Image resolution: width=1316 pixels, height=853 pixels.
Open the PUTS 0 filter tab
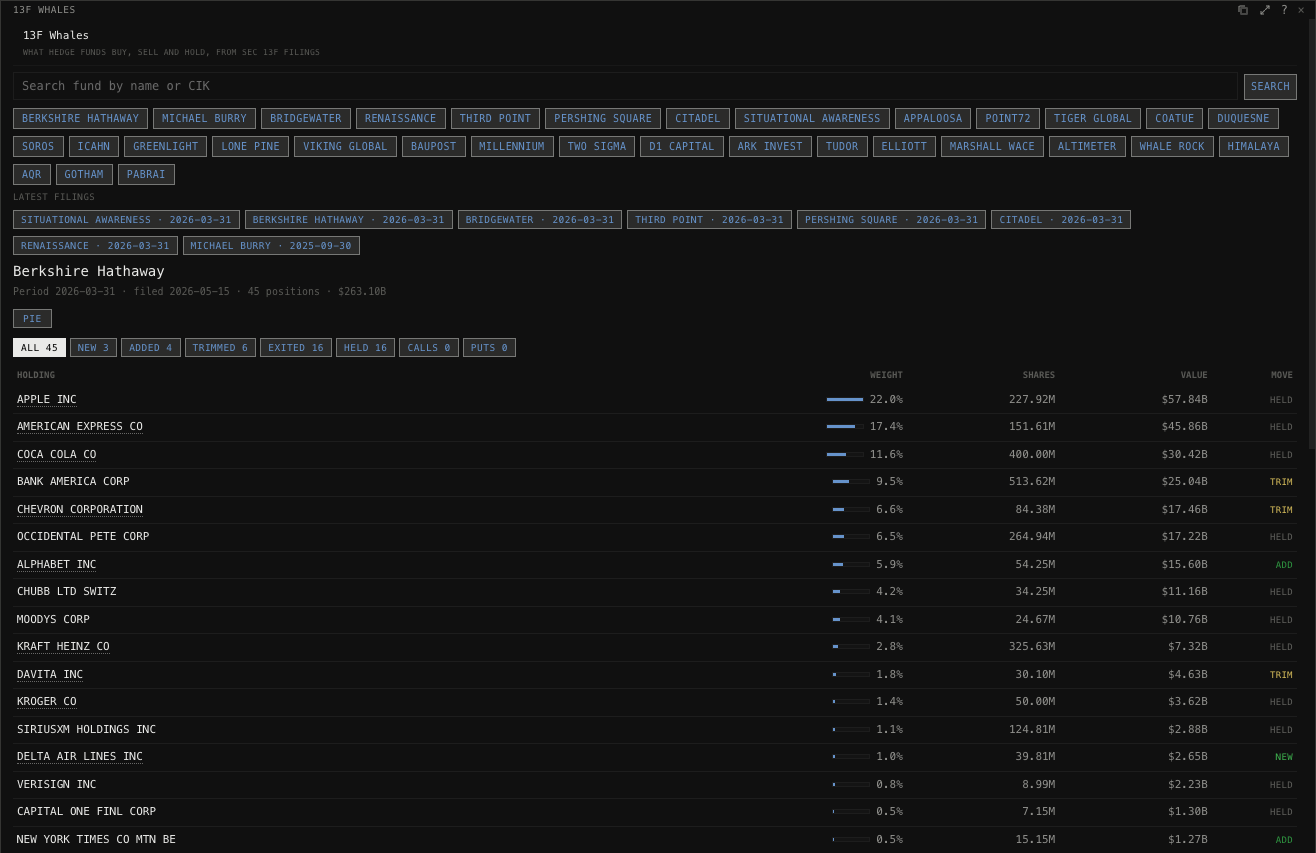(489, 348)
